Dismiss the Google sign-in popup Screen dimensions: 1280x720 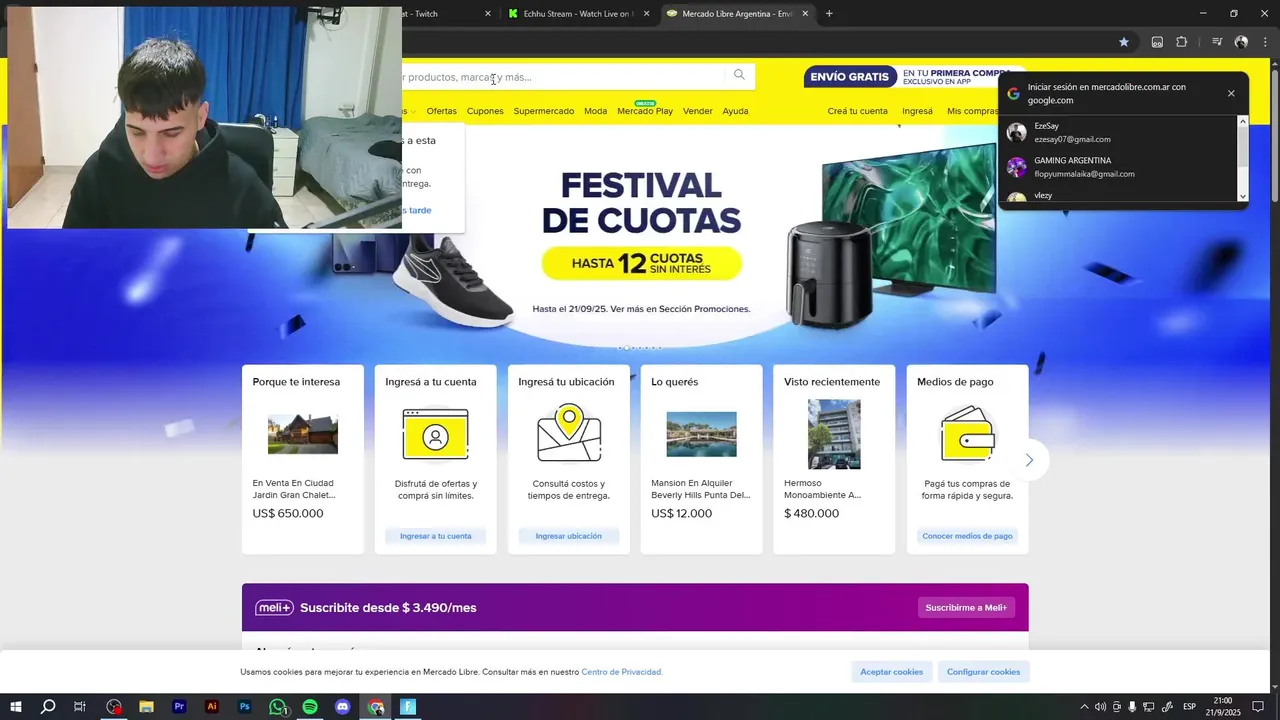[1231, 93]
